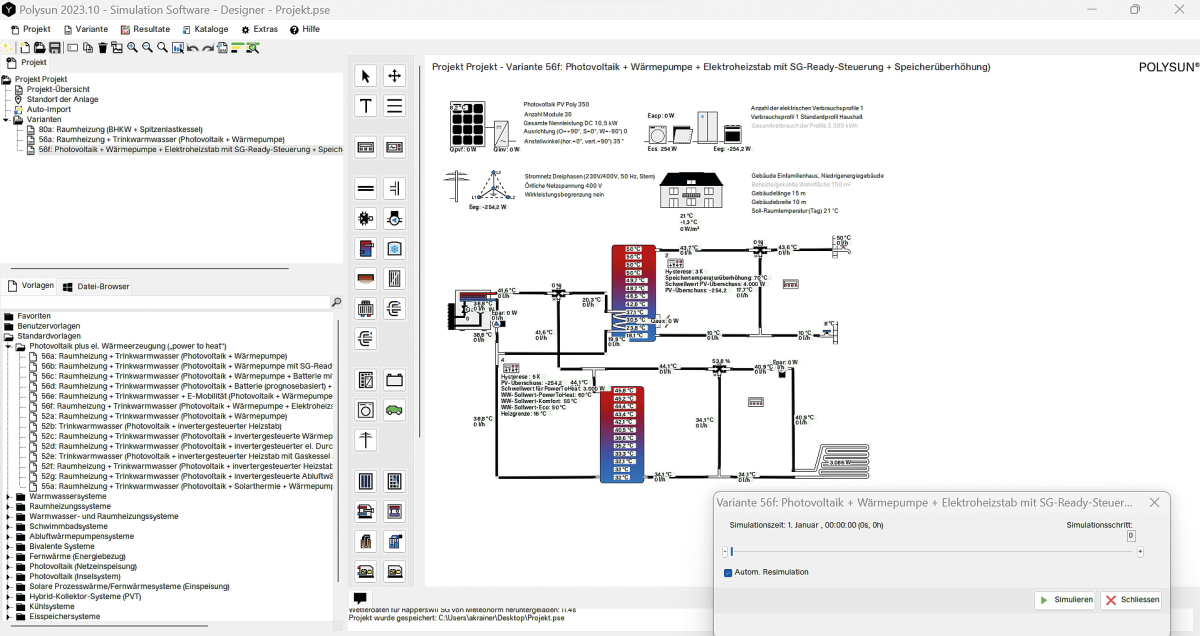Collapse the Varianten tree node

coord(6,119)
